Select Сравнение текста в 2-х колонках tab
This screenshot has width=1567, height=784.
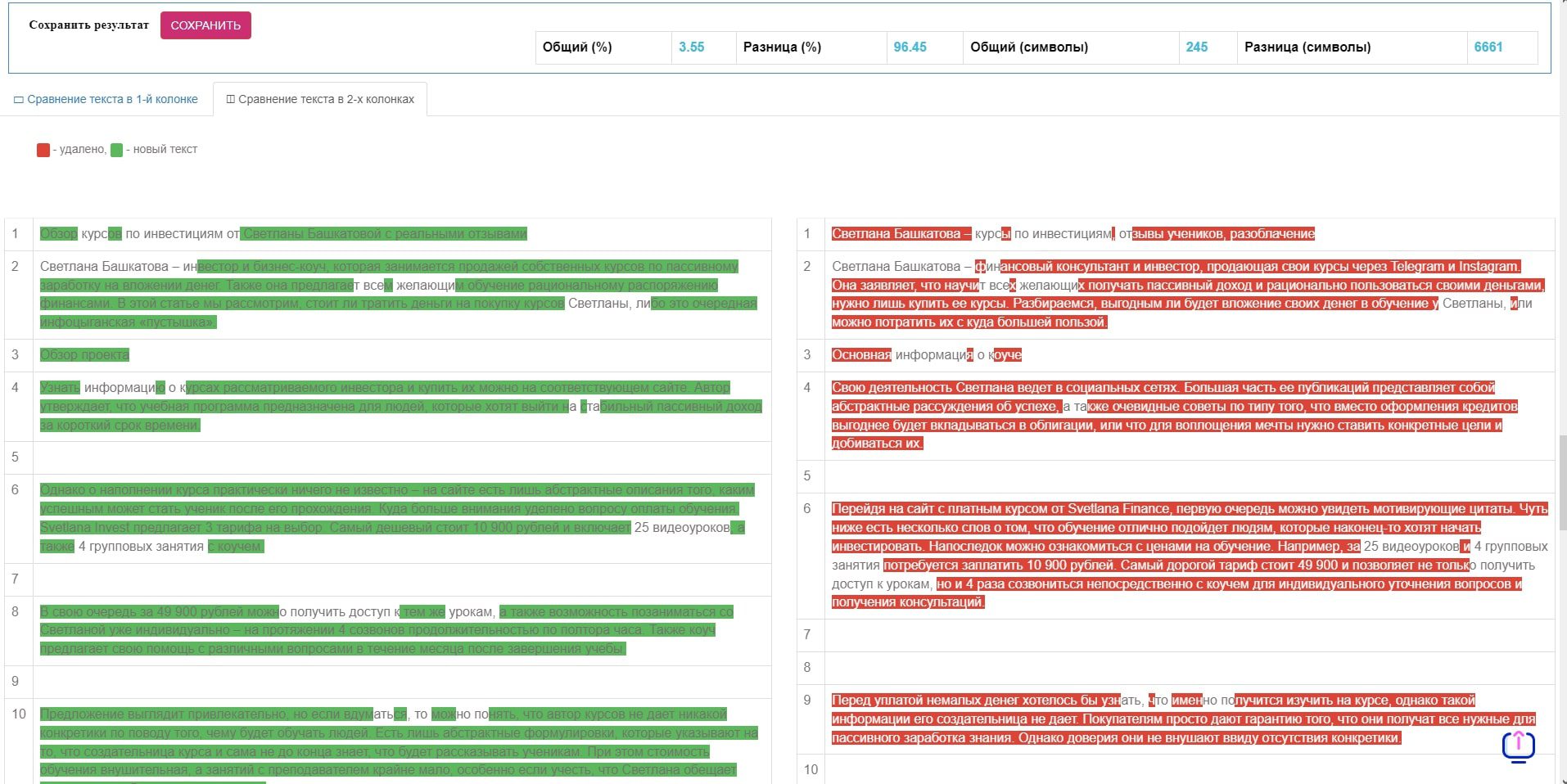(x=319, y=99)
